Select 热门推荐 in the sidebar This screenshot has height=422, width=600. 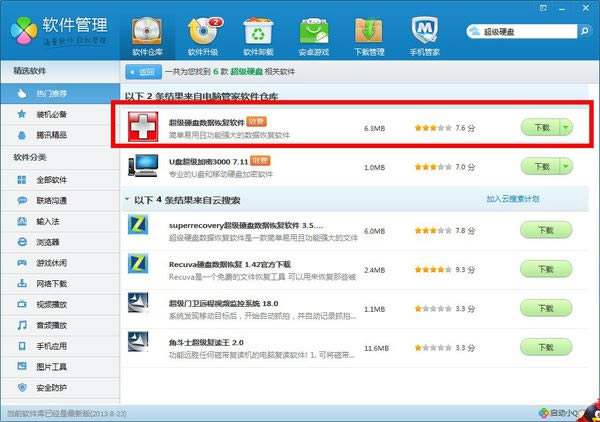(60, 93)
